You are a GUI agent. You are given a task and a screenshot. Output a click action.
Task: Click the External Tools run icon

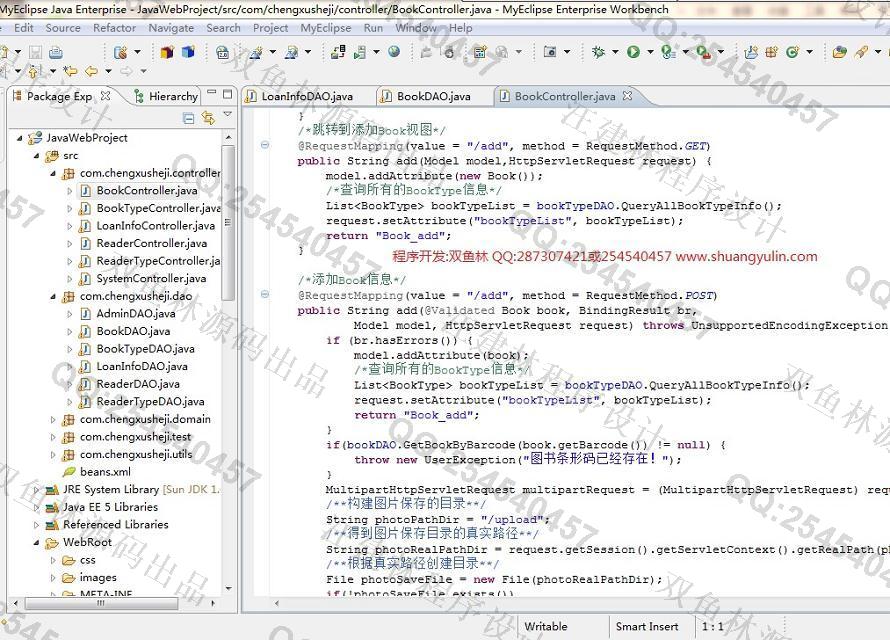point(704,52)
